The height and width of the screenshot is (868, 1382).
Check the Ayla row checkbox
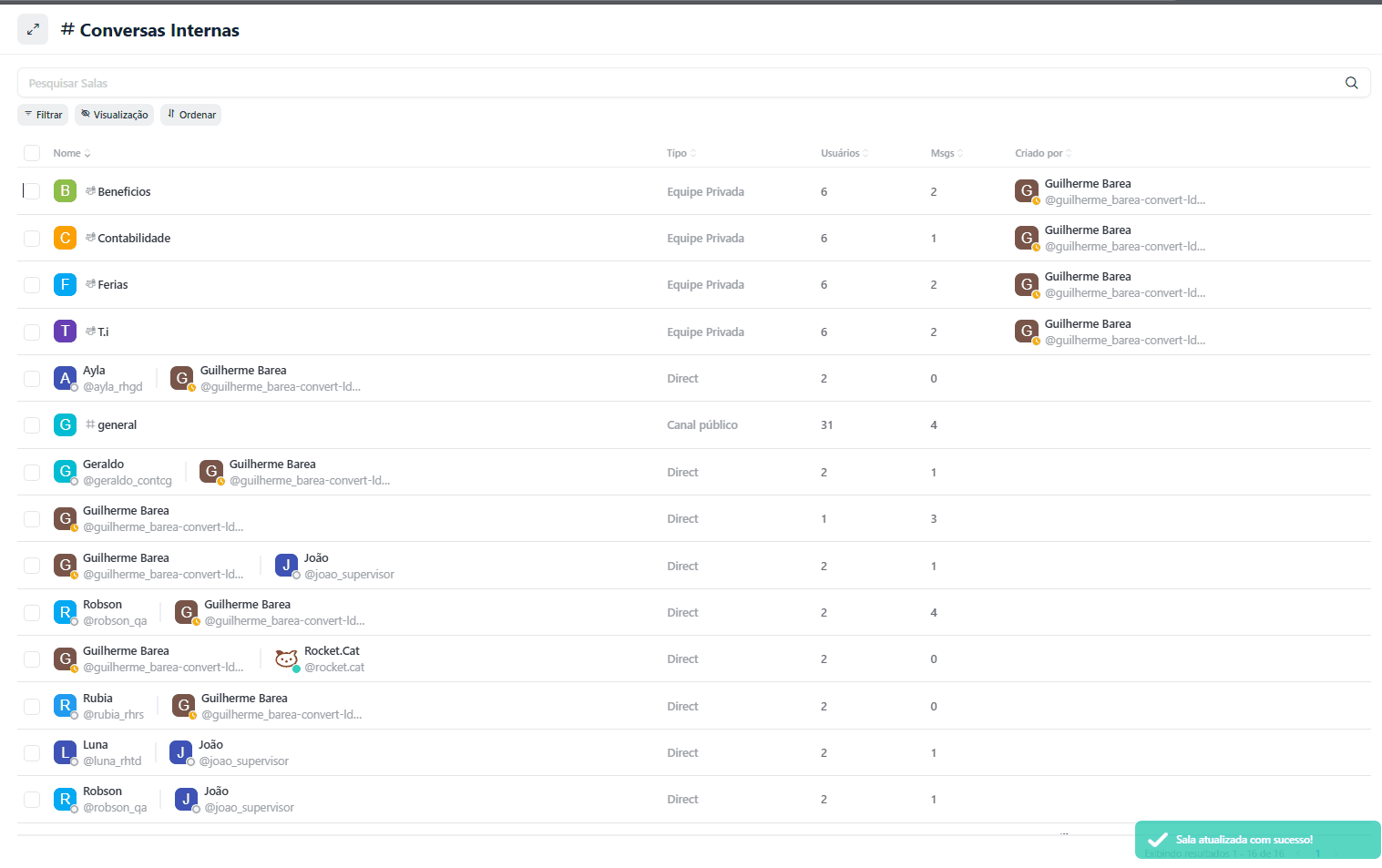(x=32, y=378)
